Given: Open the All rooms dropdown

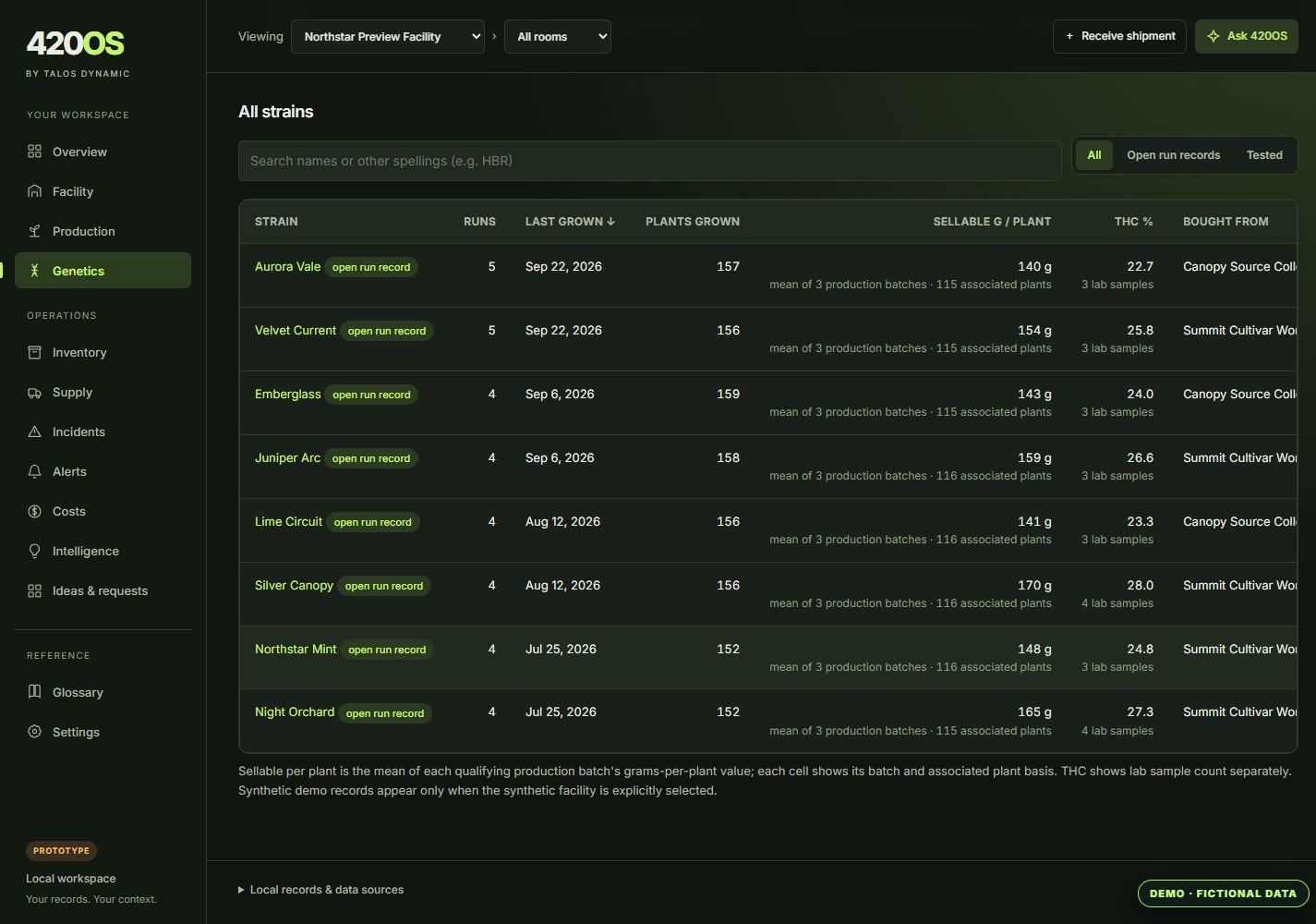Looking at the screenshot, I should coord(557,37).
